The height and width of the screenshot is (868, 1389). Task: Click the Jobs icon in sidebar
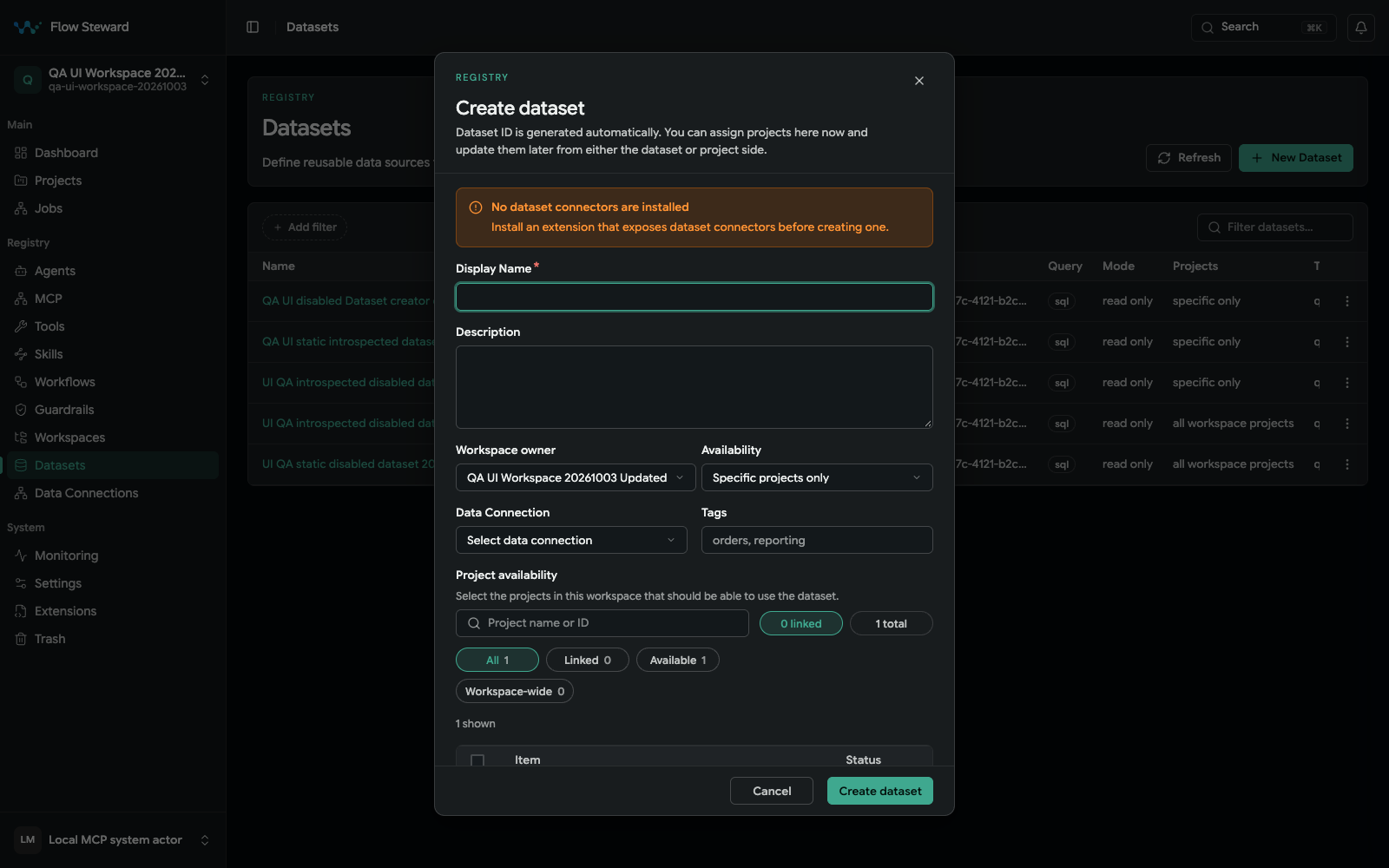pos(21,208)
